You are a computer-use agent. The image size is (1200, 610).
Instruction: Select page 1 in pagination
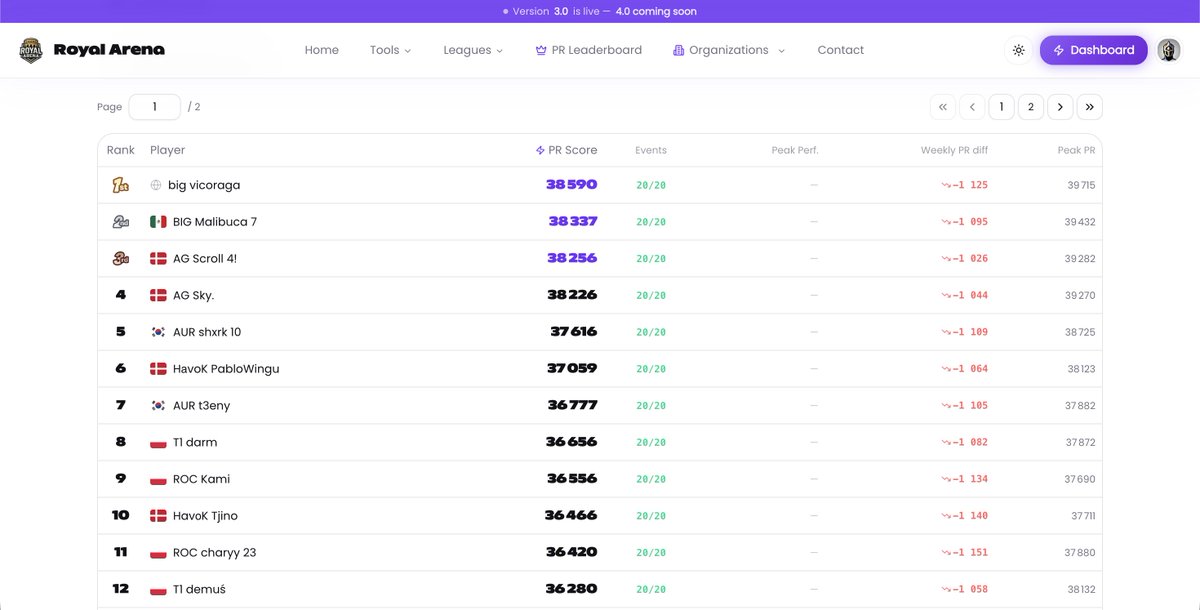coord(1001,107)
